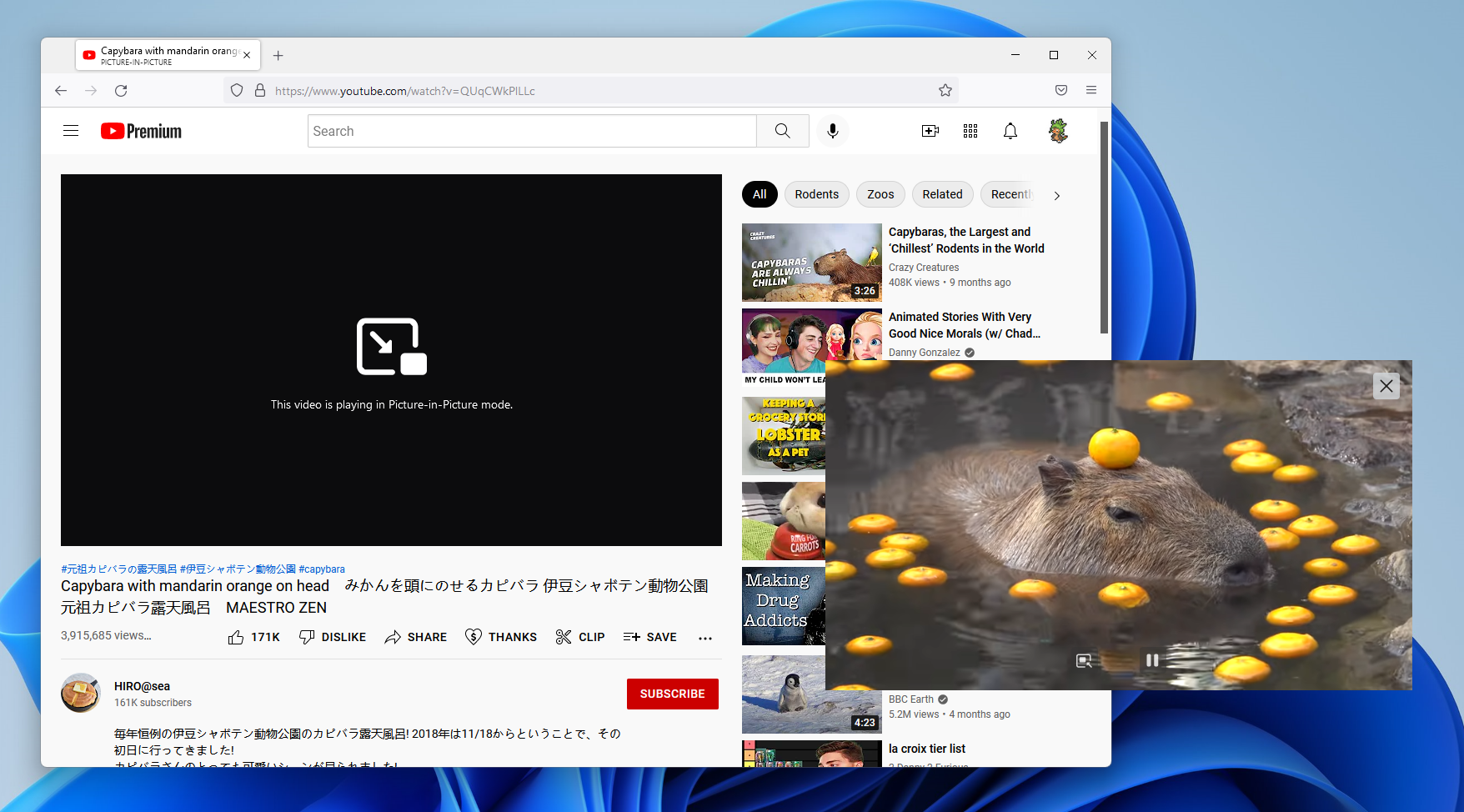Viewport: 1464px width, 812px height.
Task: Click the #伊豆シャボテン動物公園 hashtag
Action: pos(238,569)
